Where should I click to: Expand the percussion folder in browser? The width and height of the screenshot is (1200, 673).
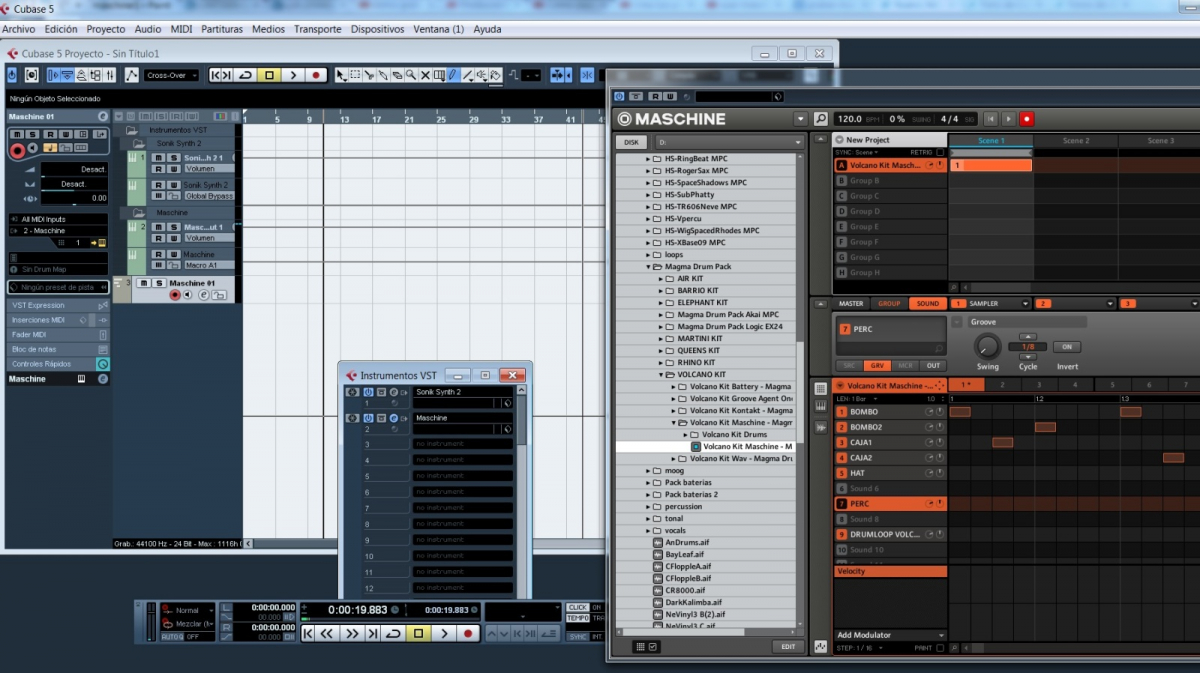click(x=647, y=507)
